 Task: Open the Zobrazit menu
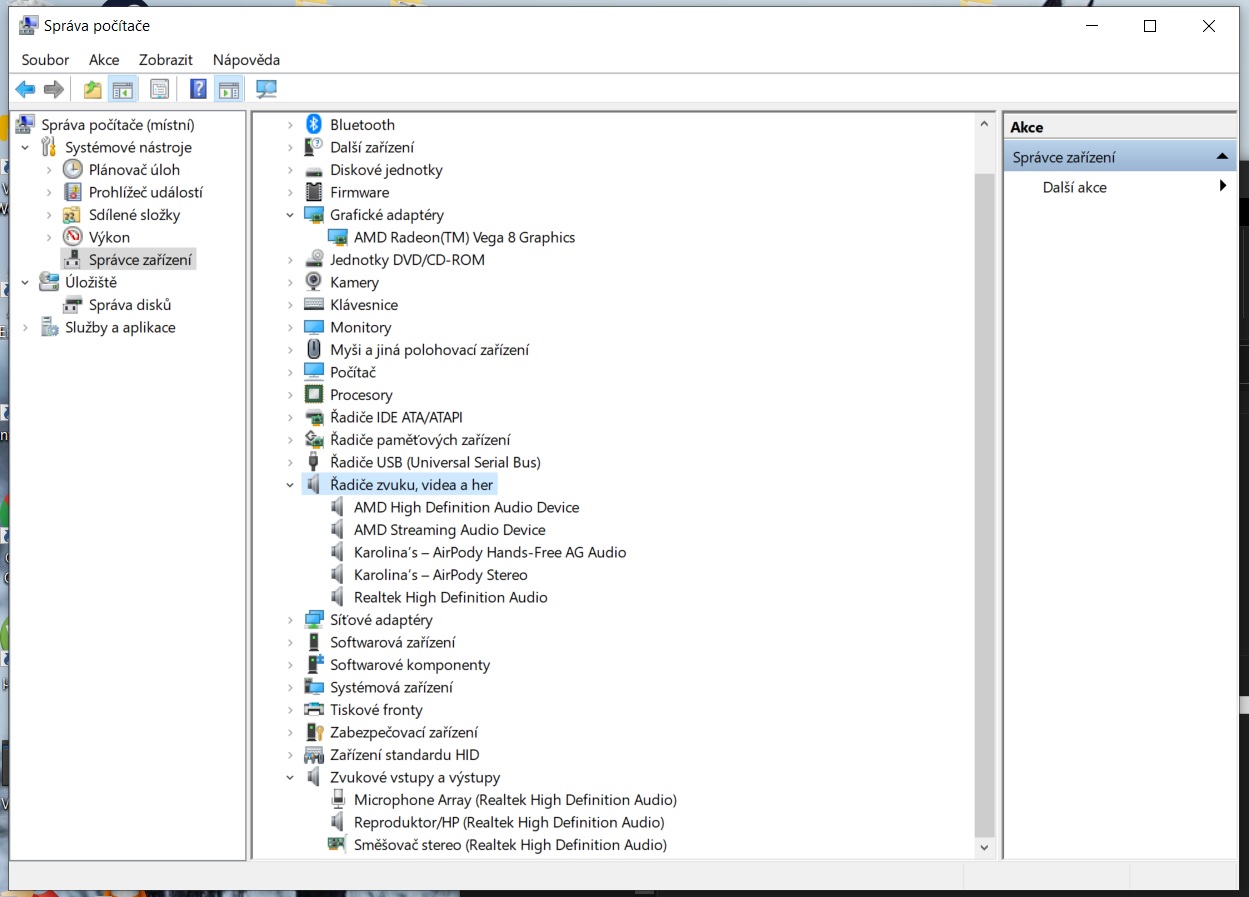click(165, 60)
